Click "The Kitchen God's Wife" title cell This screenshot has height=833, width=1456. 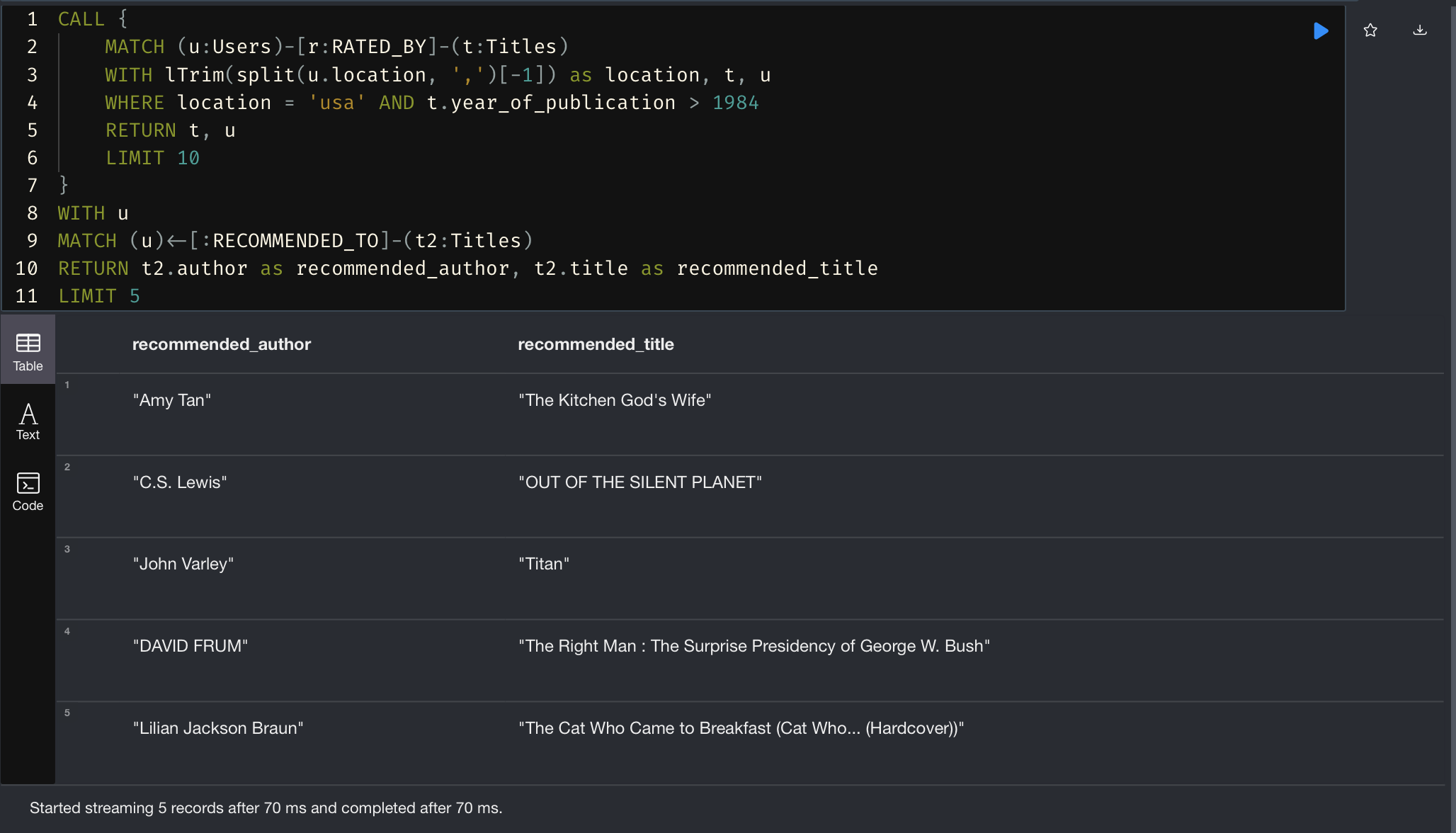tap(615, 400)
